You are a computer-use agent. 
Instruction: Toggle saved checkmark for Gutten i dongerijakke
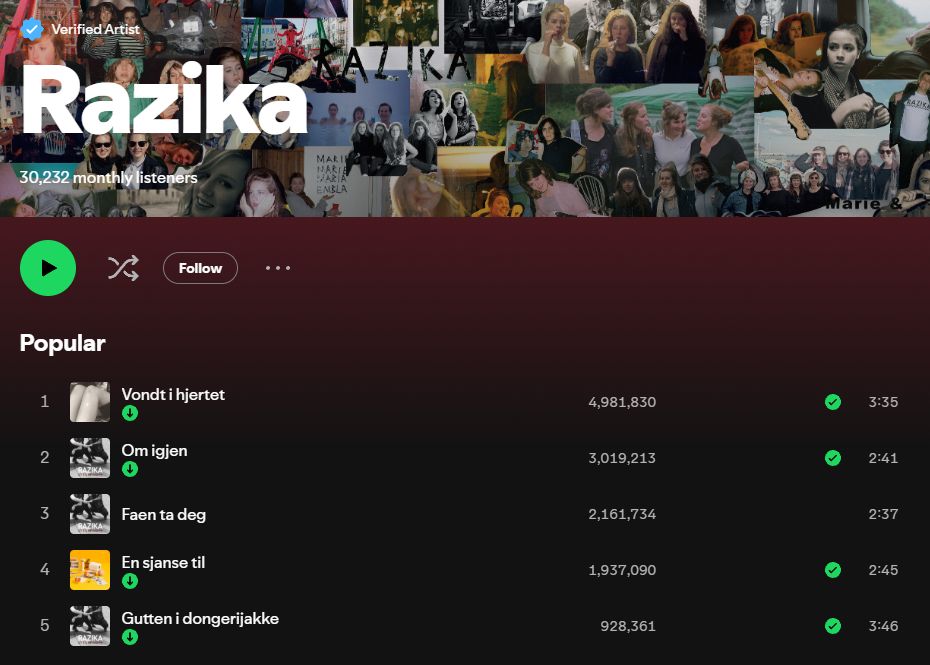pyautogui.click(x=833, y=626)
